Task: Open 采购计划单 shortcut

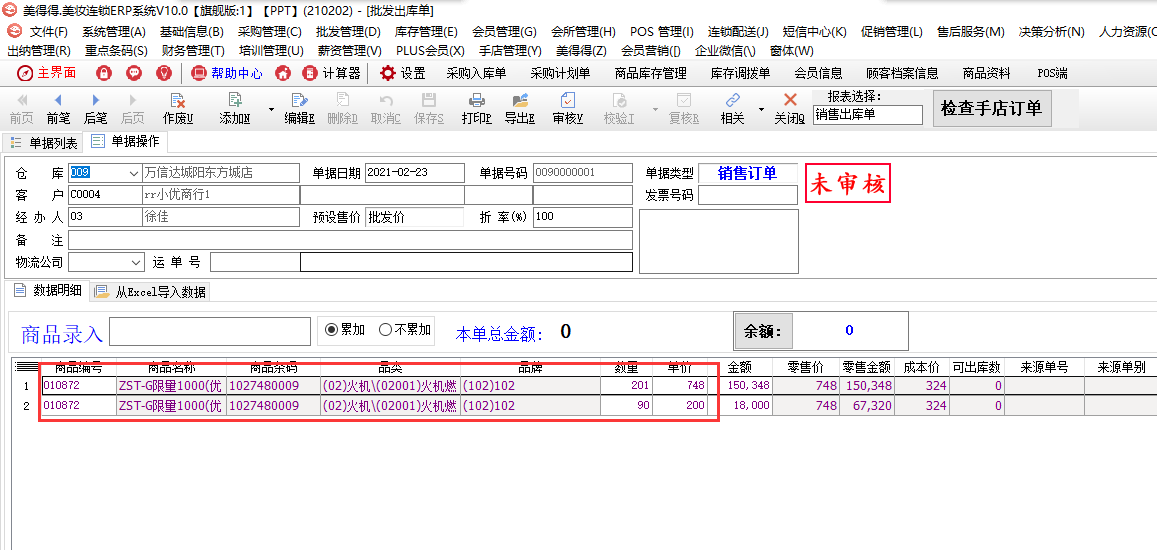Action: pos(560,73)
